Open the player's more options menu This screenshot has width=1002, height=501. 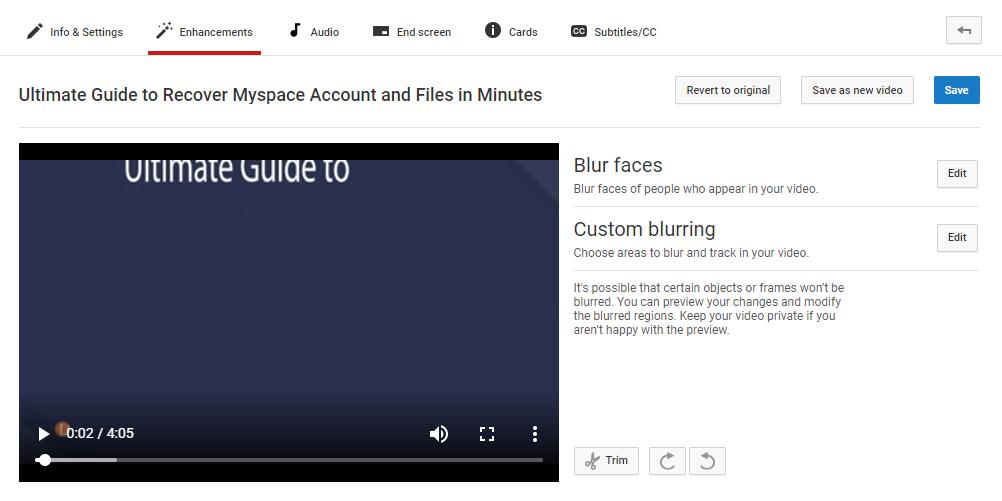534,434
